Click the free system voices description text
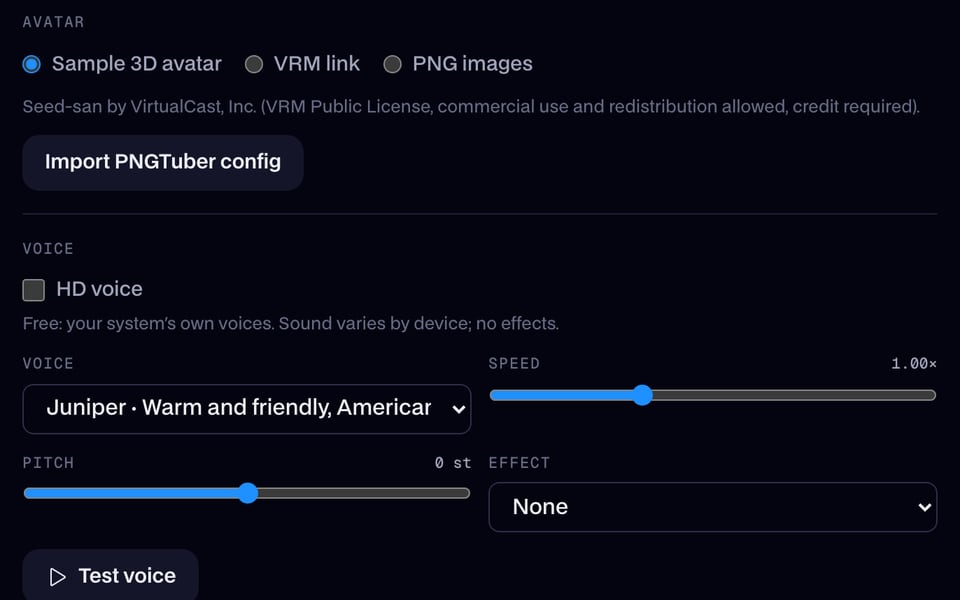Image resolution: width=960 pixels, height=600 pixels. 291,323
